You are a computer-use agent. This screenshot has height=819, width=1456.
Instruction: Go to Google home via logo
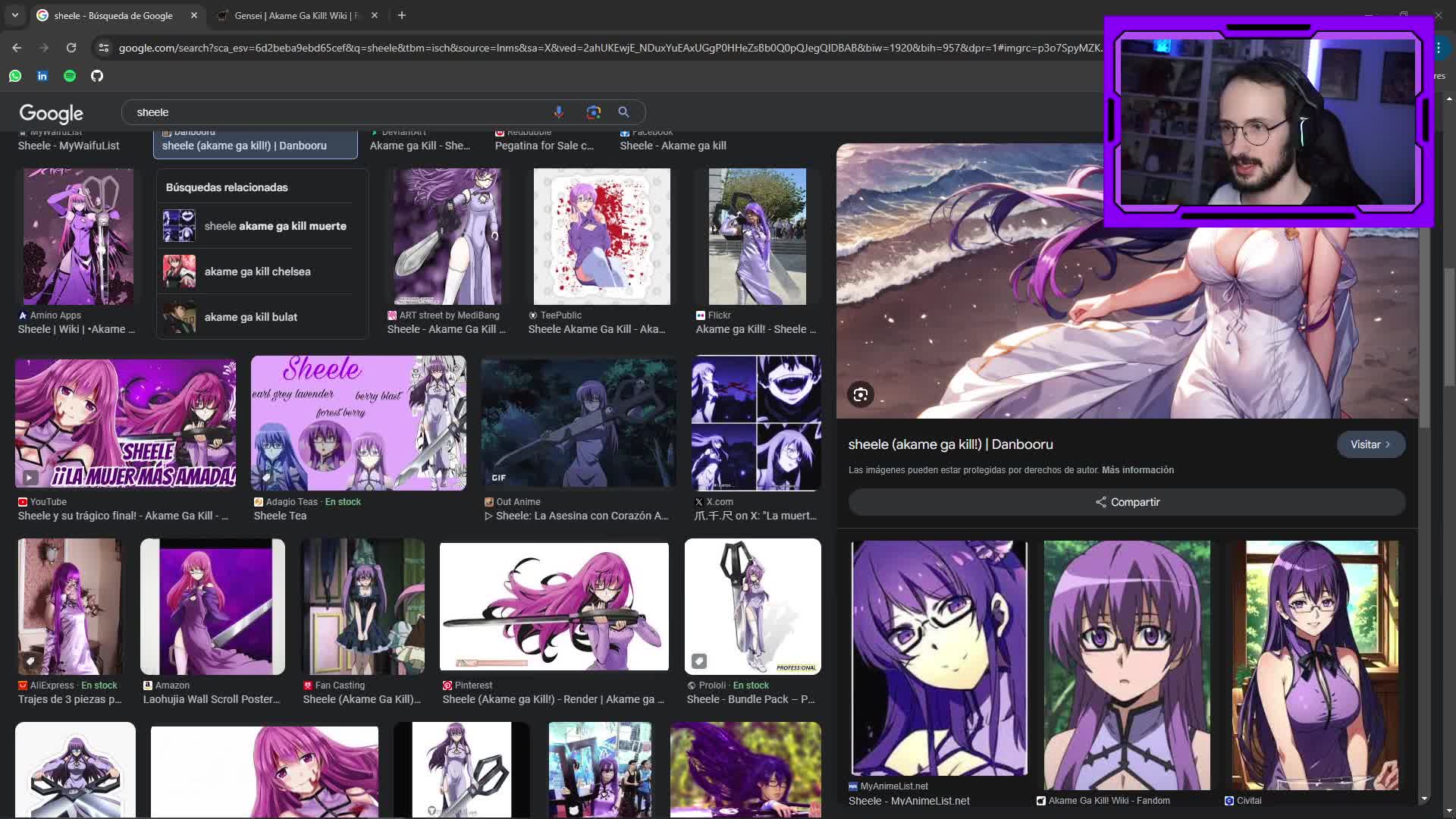[51, 113]
